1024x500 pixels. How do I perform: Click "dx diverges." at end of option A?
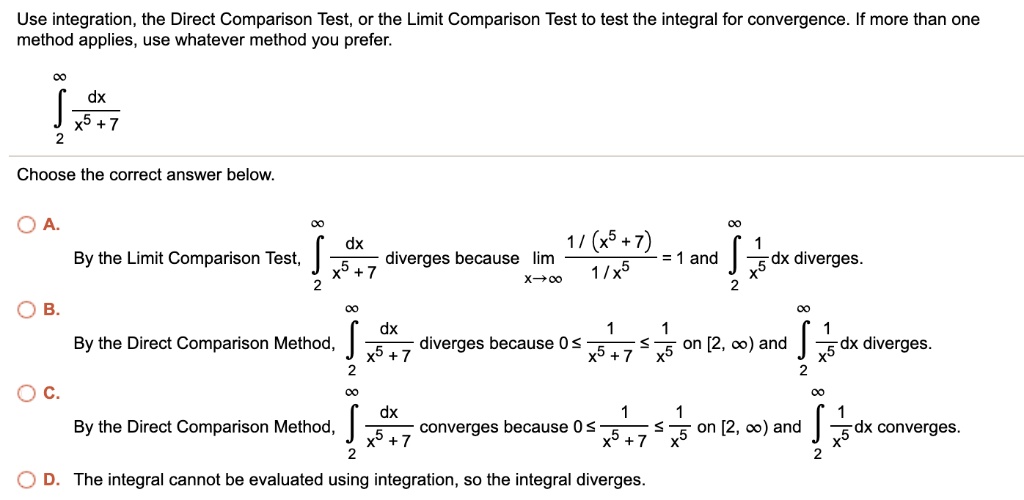(817, 259)
